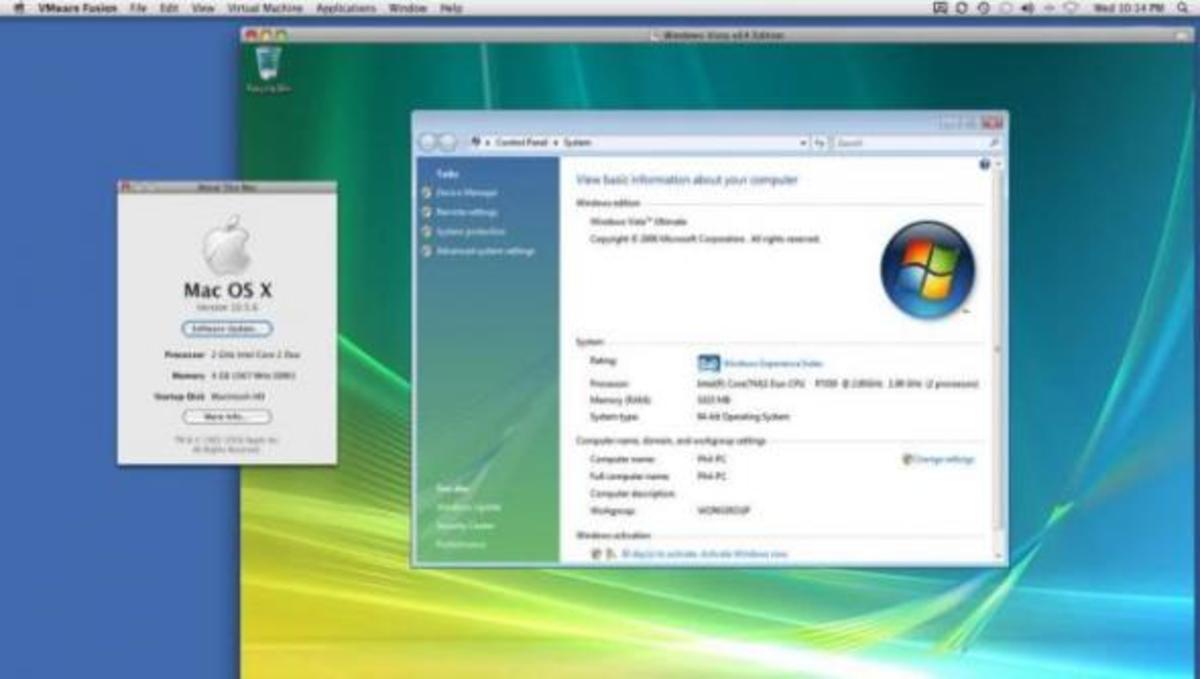1200x679 pixels.
Task: Open the Applications menu
Action: click(346, 8)
